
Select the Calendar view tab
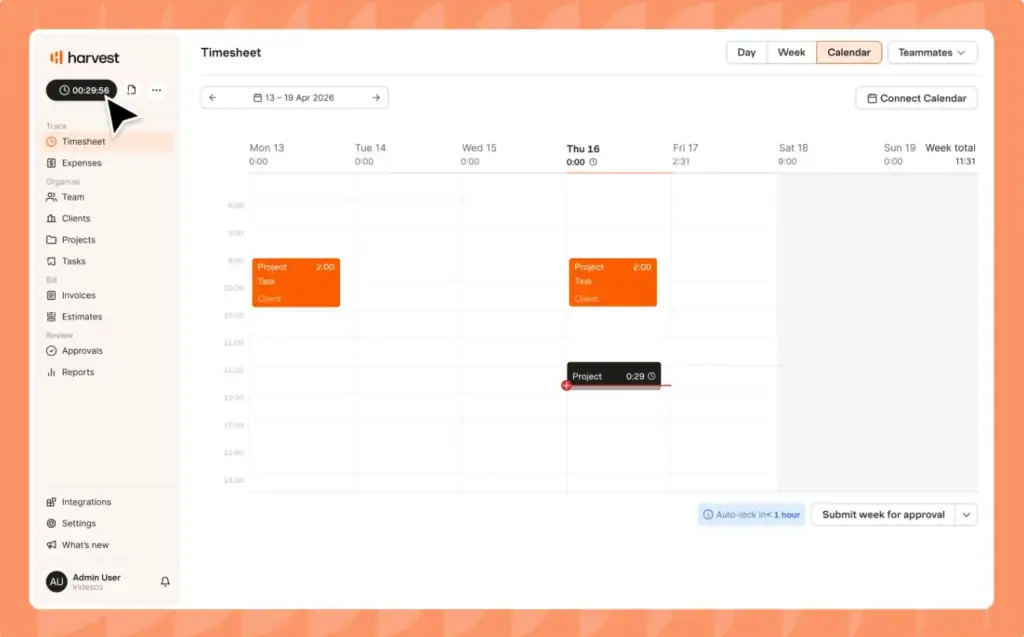coord(849,52)
